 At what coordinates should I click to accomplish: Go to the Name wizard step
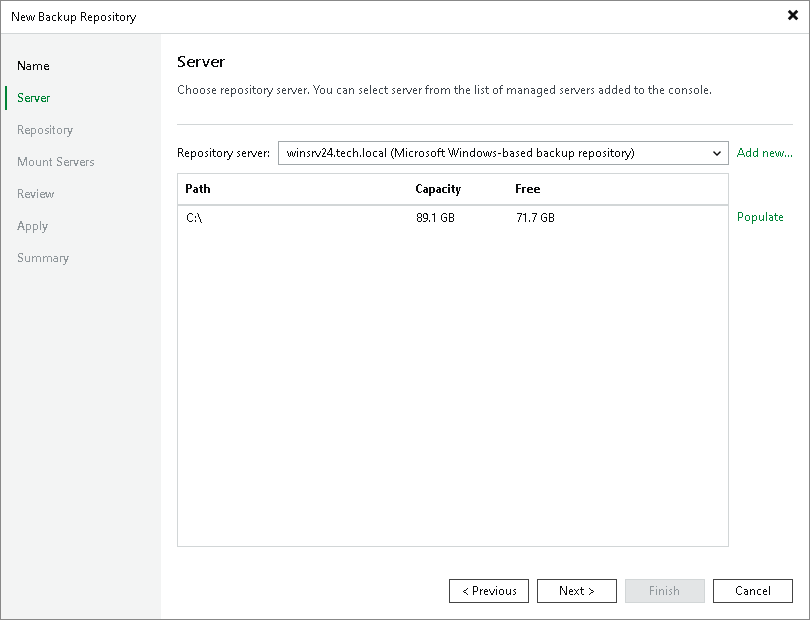[x=33, y=66]
